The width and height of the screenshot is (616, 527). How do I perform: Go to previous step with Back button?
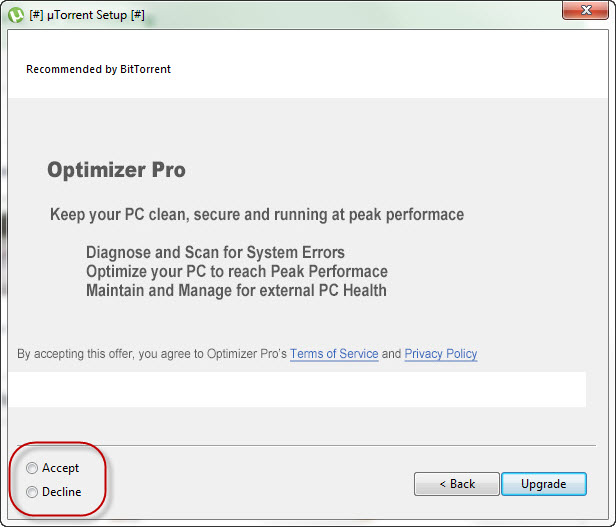[x=456, y=484]
